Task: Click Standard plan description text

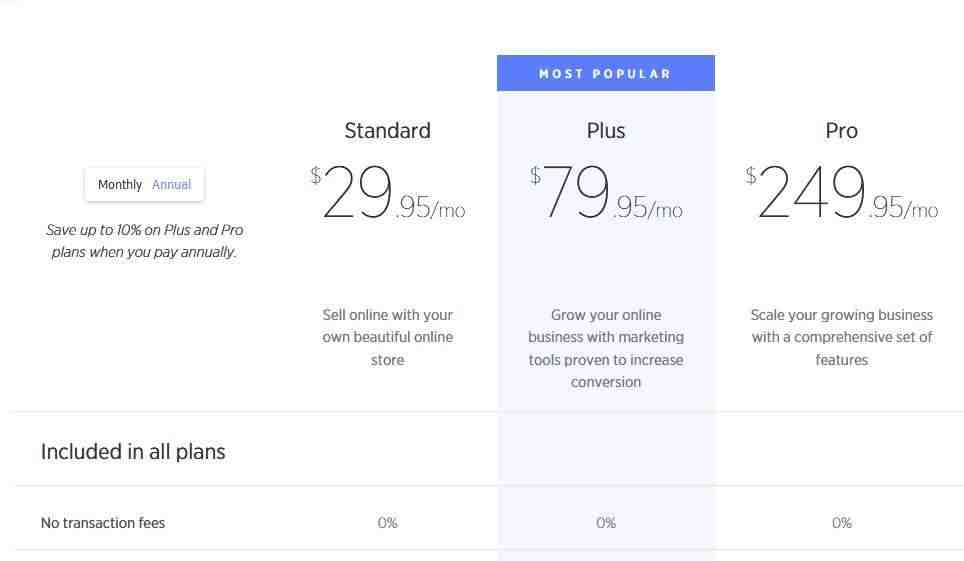Action: pos(387,337)
